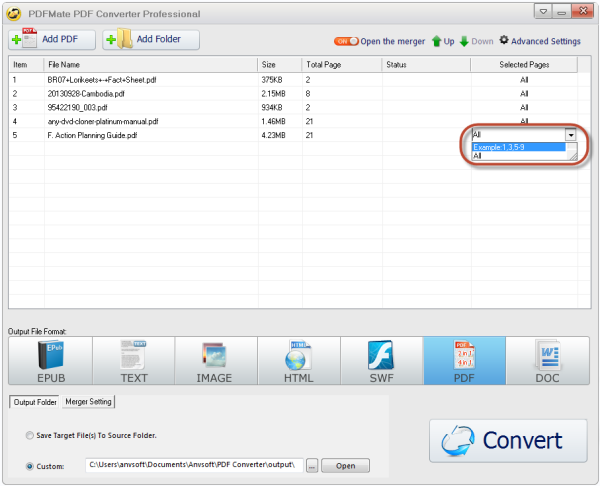Click Selected Pages All for row 1

tap(524, 80)
